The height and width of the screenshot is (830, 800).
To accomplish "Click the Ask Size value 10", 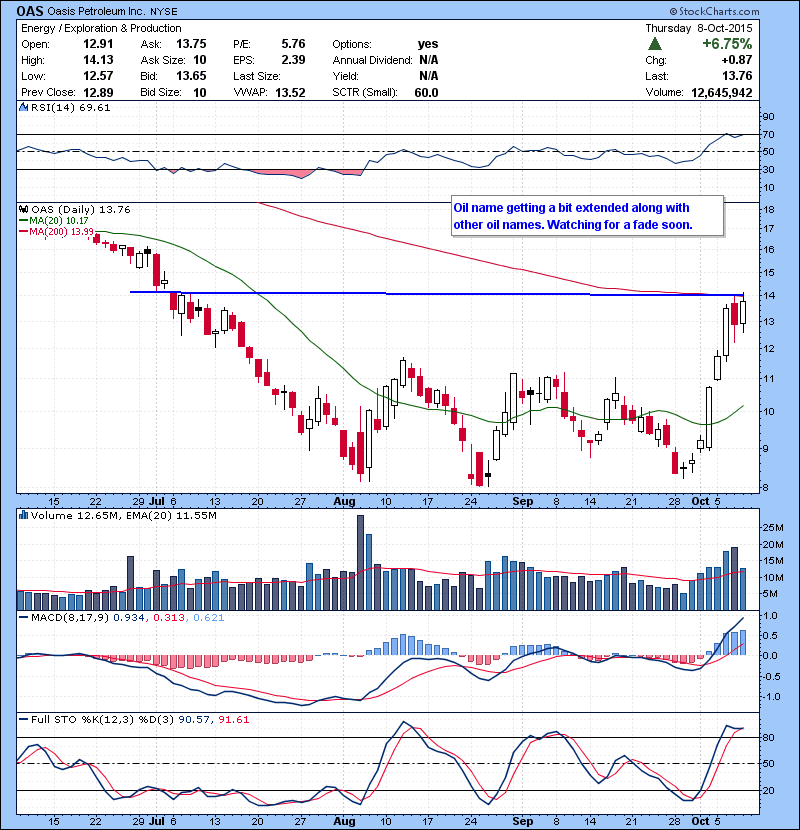I will coord(200,60).
